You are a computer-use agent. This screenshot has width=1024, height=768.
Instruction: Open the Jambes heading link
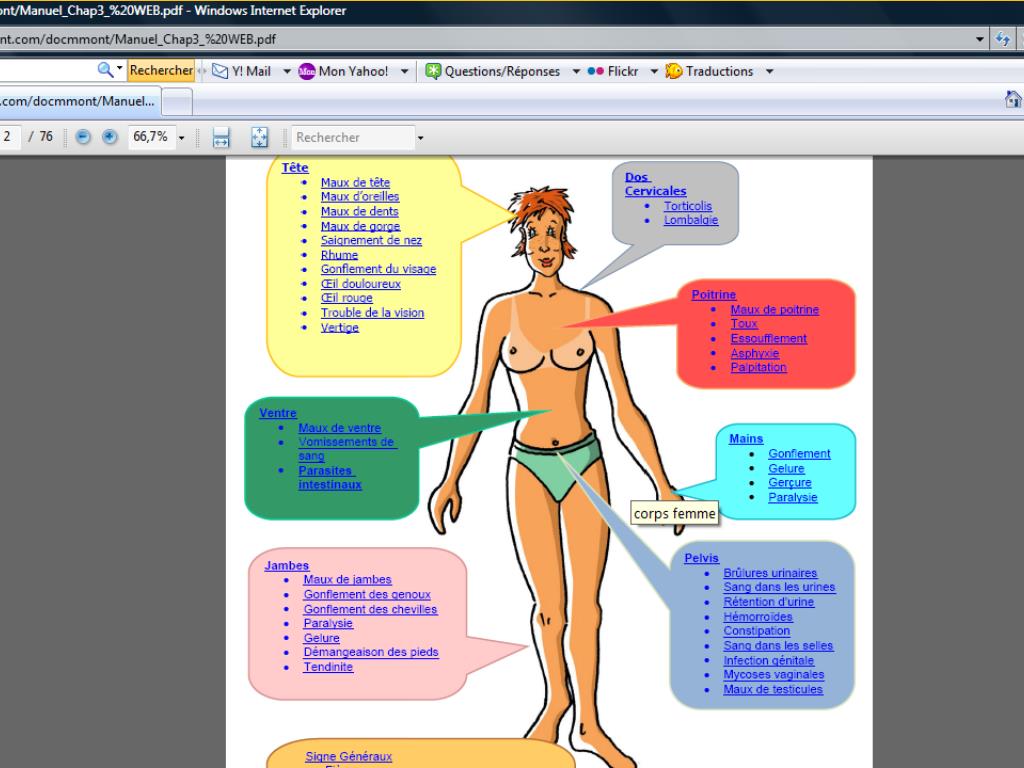pyautogui.click(x=287, y=566)
